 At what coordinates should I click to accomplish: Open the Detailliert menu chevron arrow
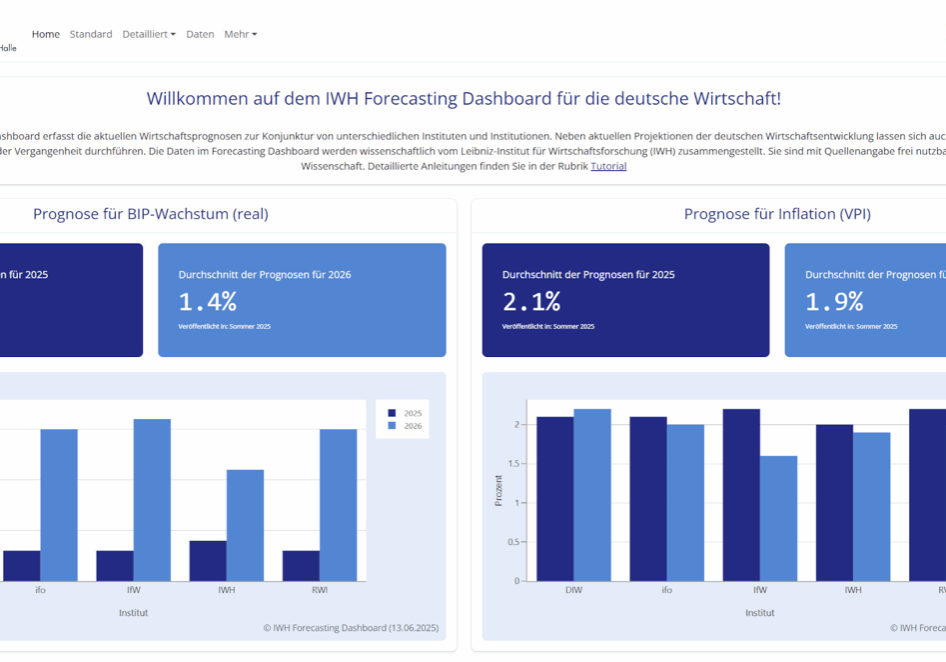(x=173, y=33)
